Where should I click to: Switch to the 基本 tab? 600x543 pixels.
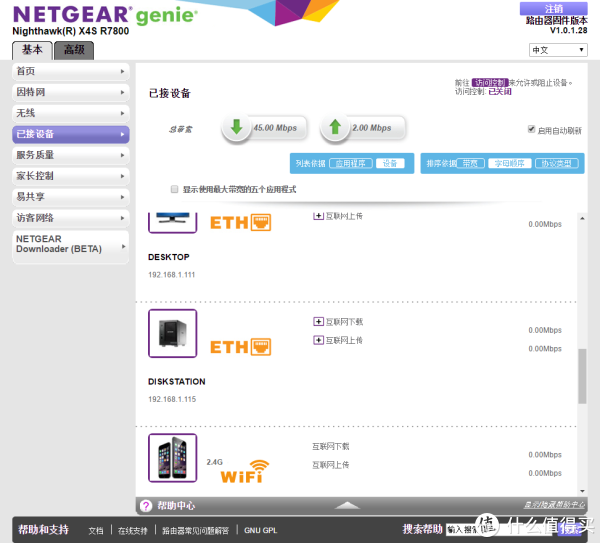[x=32, y=50]
